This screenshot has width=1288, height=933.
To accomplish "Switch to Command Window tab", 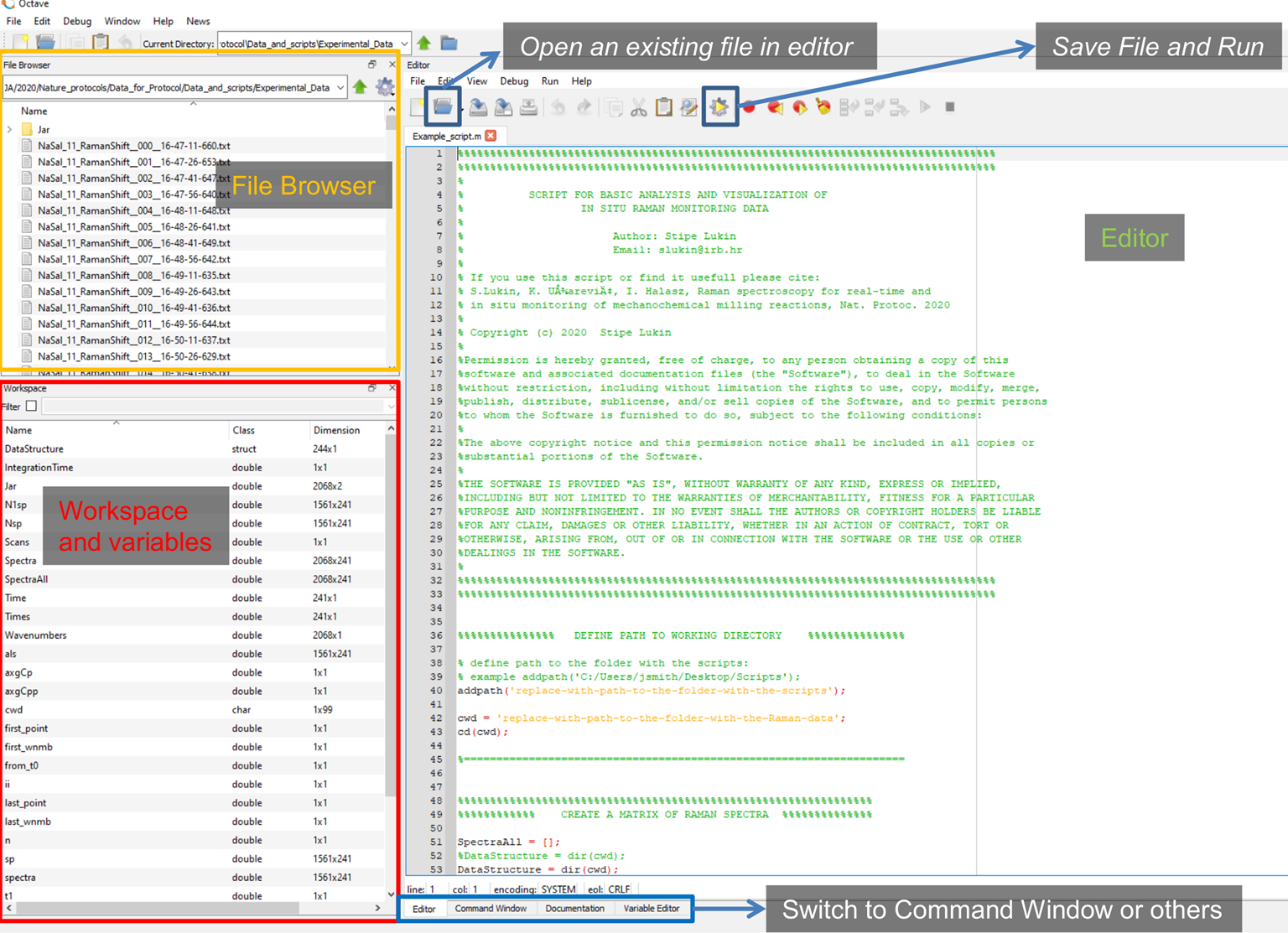I will tap(491, 909).
